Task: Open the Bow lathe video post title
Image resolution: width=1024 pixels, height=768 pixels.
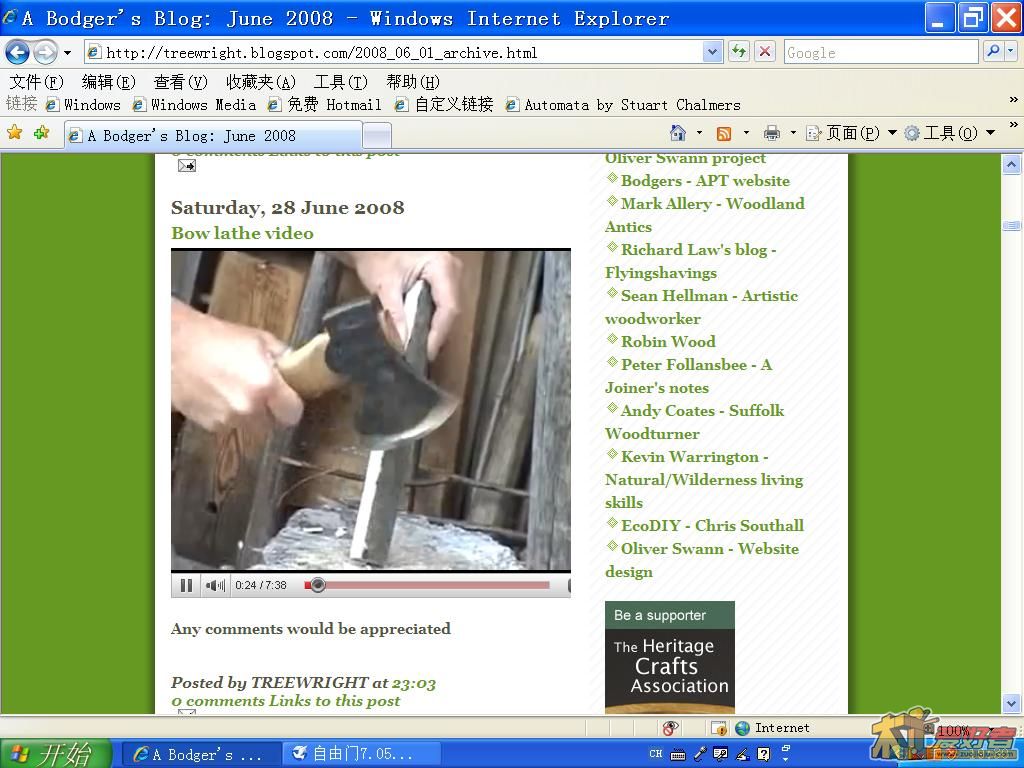Action: tap(242, 233)
